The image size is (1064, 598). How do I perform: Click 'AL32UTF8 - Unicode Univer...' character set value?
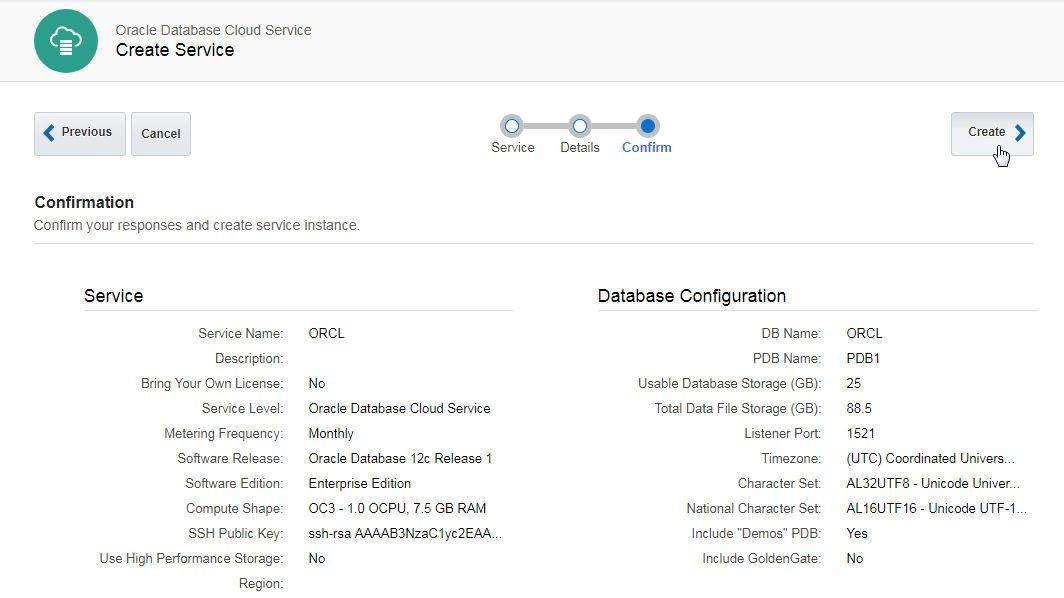point(933,483)
